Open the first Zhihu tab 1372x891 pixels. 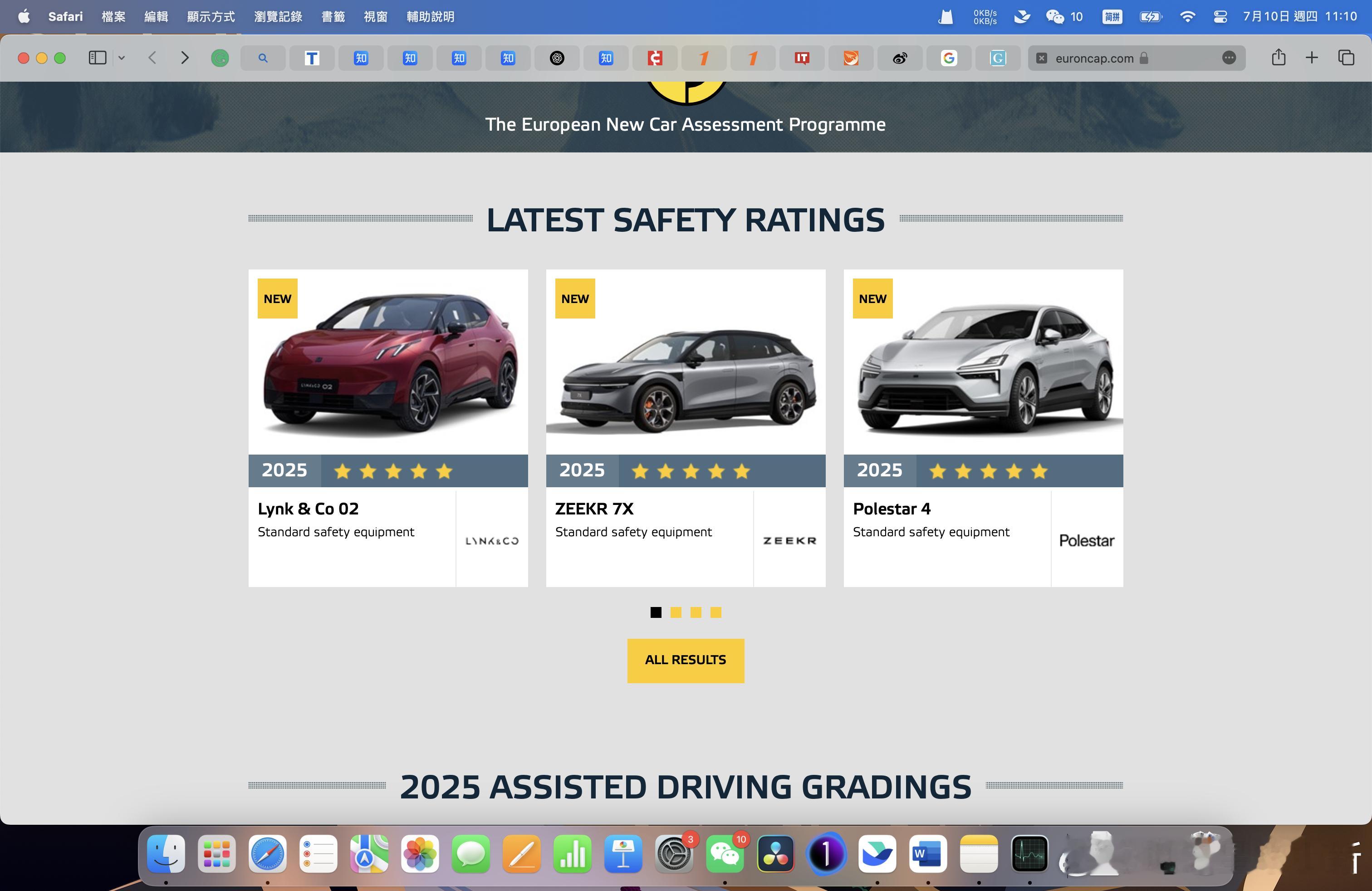[x=361, y=58]
